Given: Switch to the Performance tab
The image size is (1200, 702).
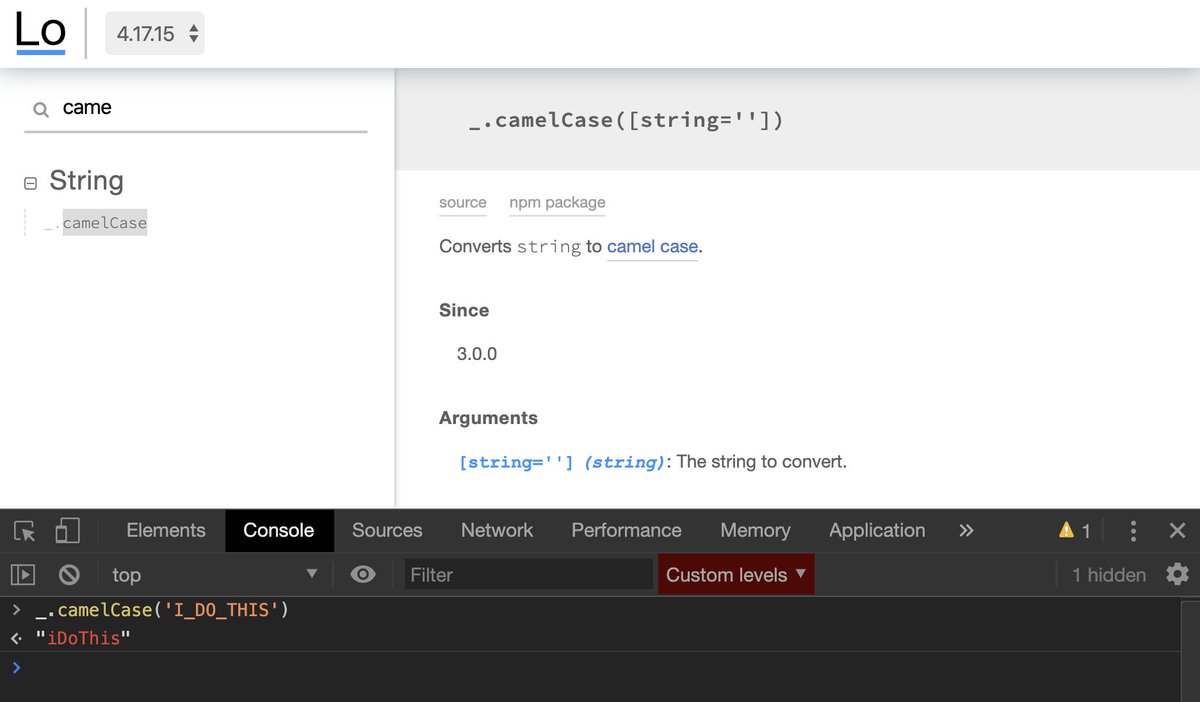Looking at the screenshot, I should tap(626, 531).
